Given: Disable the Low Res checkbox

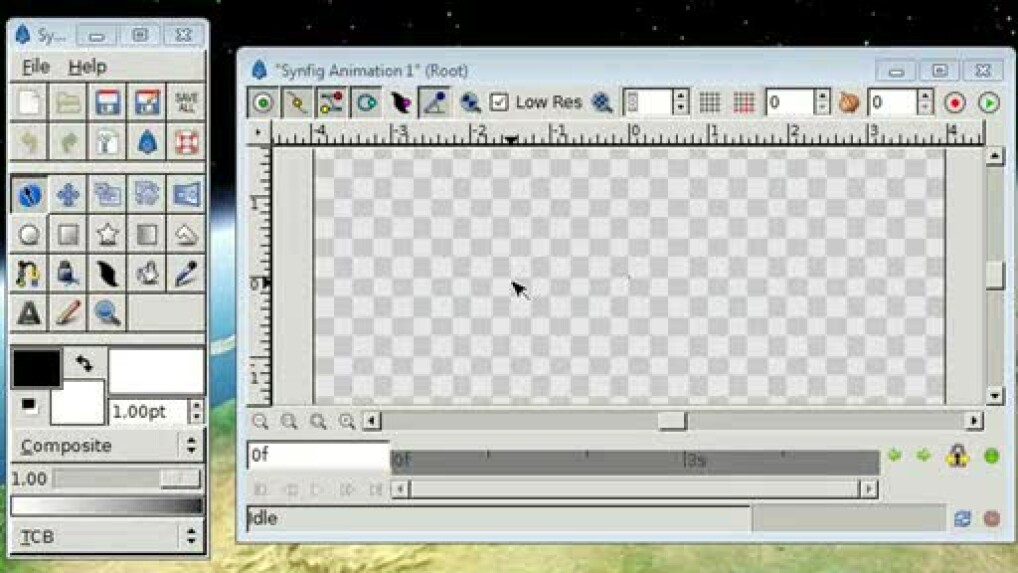Looking at the screenshot, I should (499, 102).
